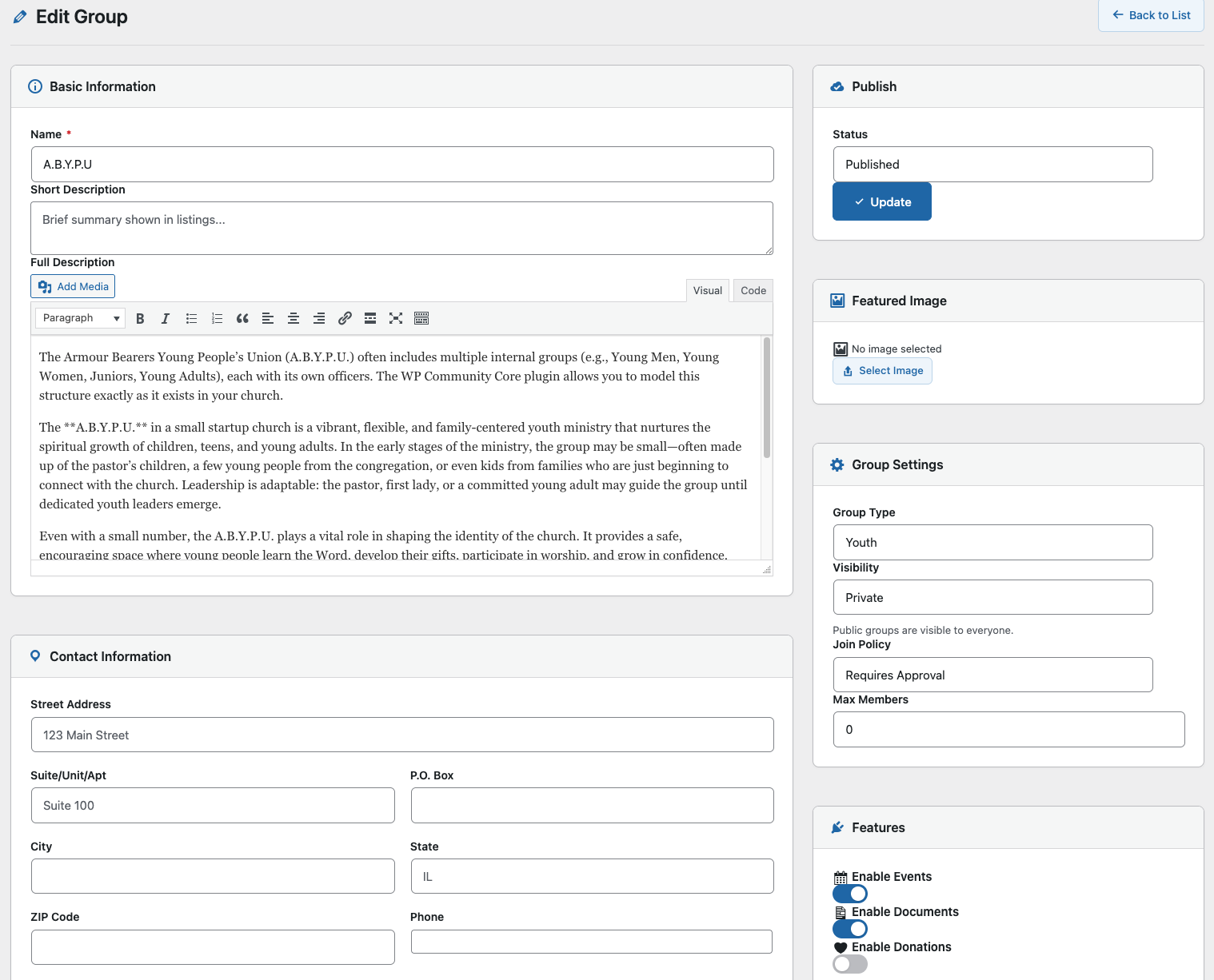Change the Visibility dropdown from Private
This screenshot has height=980, width=1214.
[x=992, y=598]
